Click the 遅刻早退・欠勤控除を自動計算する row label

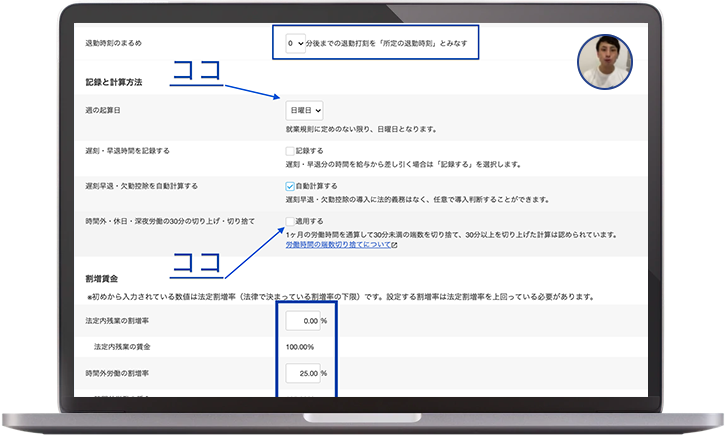coord(142,186)
